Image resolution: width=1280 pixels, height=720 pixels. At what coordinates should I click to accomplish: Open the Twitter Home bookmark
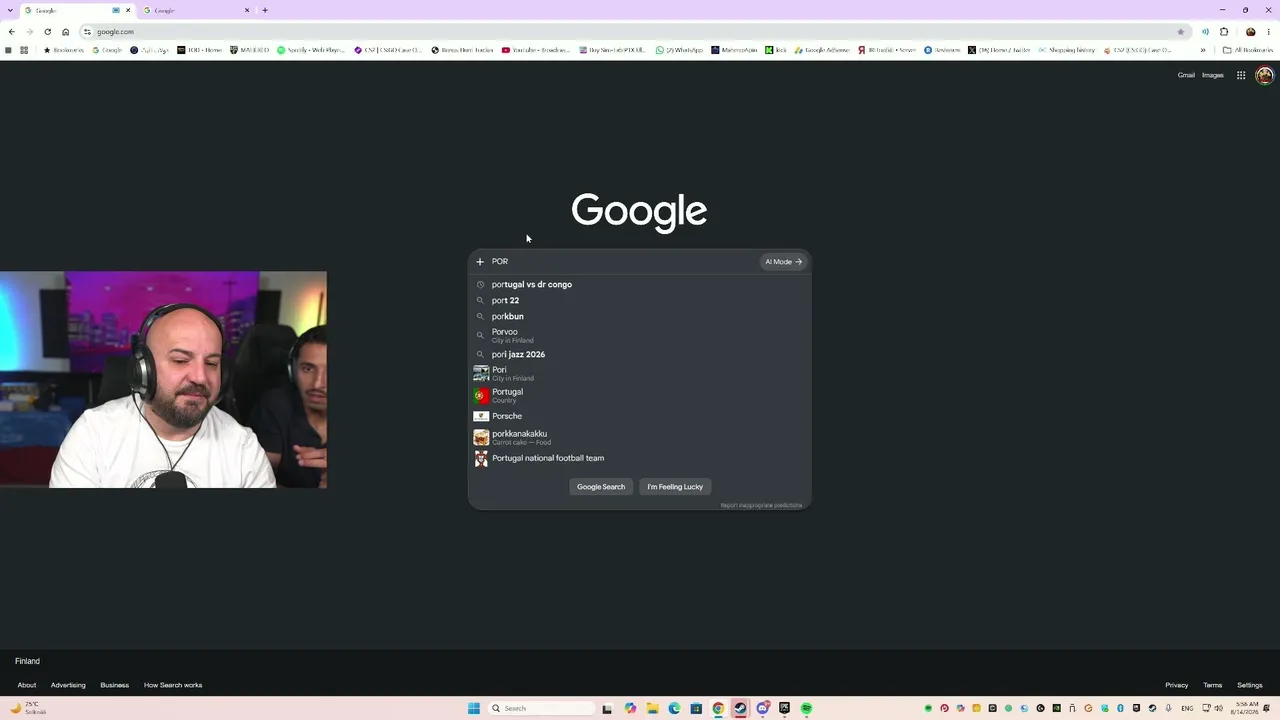coord(999,50)
